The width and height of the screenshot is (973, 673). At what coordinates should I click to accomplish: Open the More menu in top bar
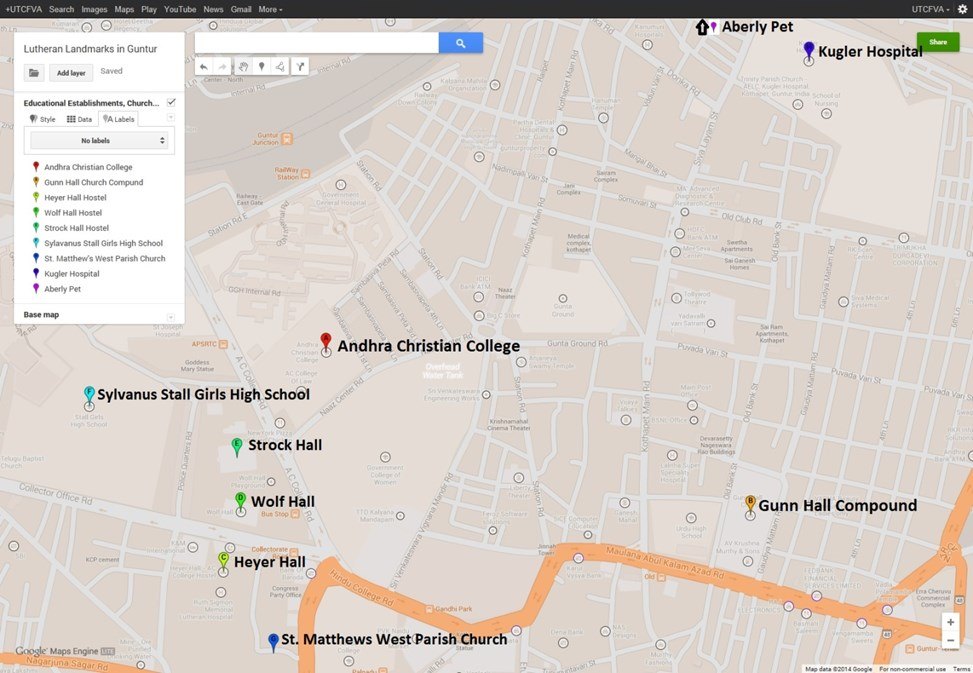(x=270, y=9)
